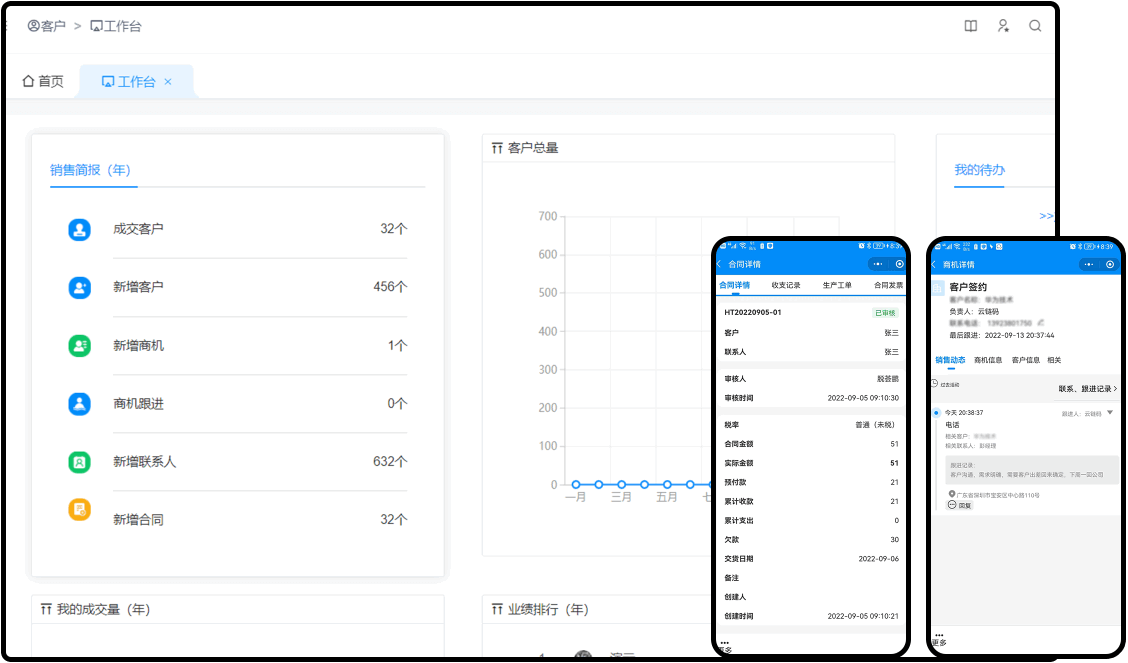The height and width of the screenshot is (663, 1128).
Task: Open three-dot menu on 合同详情 phone header
Action: [x=878, y=264]
